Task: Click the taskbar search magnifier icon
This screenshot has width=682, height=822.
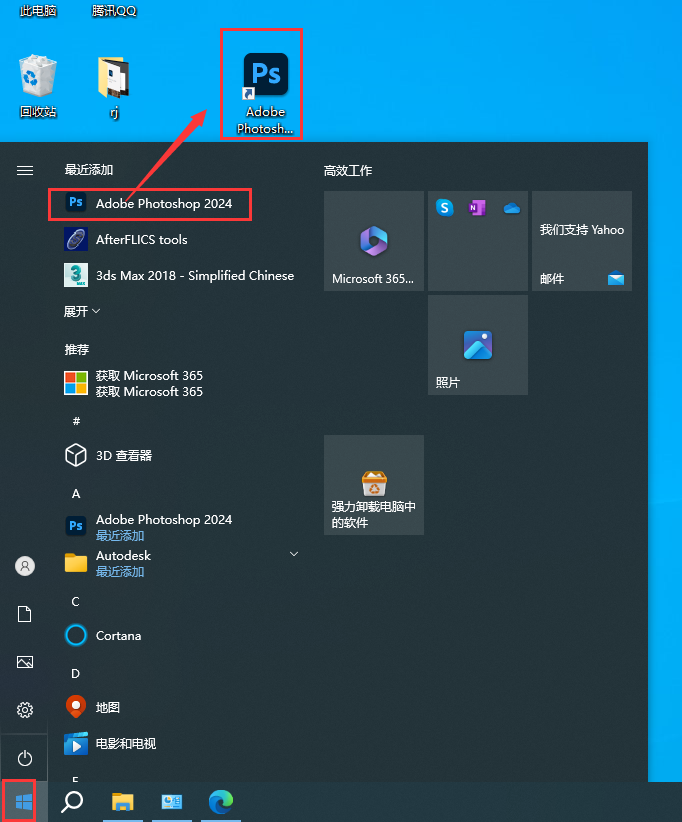Action: point(73,801)
